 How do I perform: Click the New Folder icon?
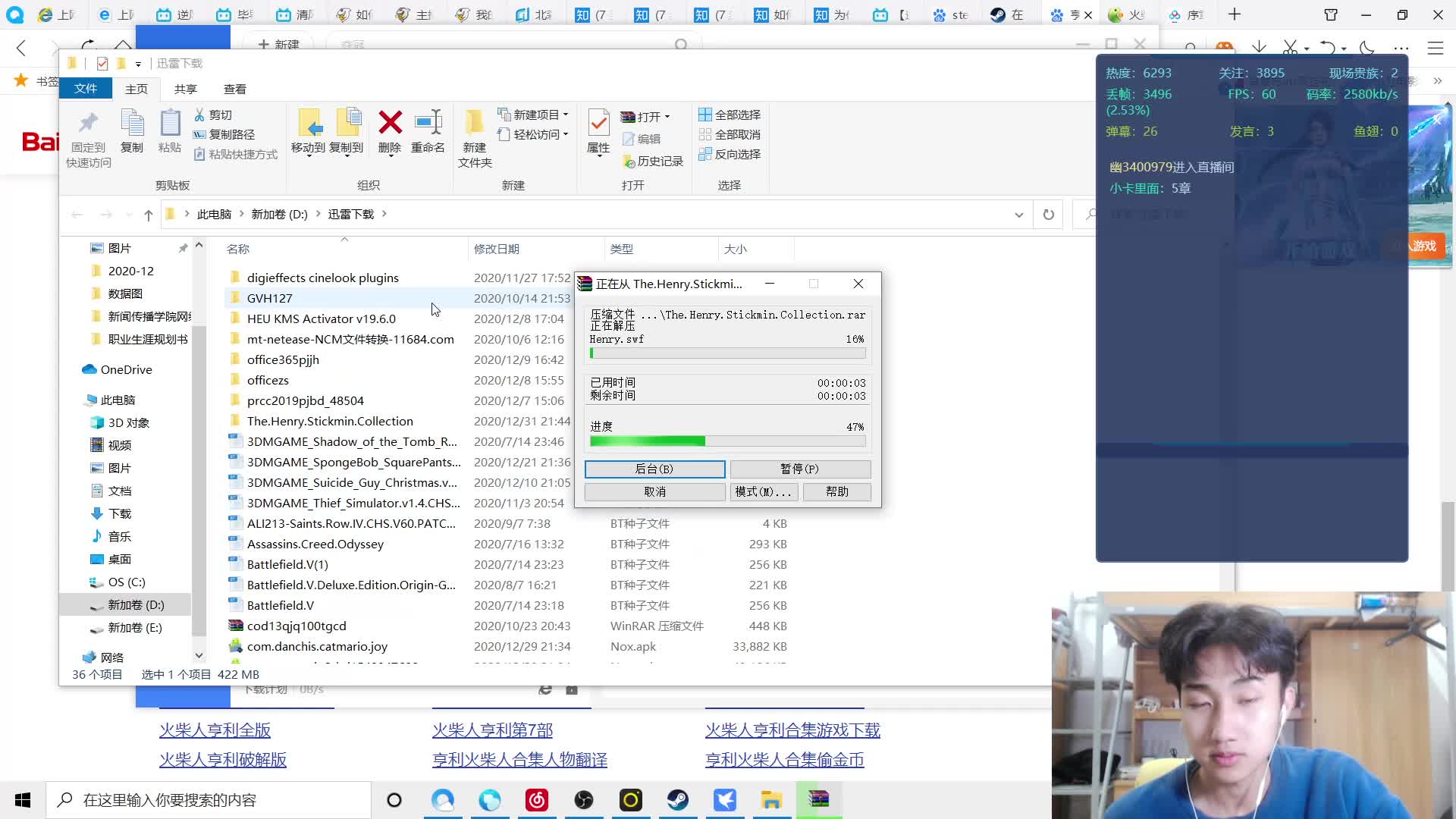click(x=475, y=122)
